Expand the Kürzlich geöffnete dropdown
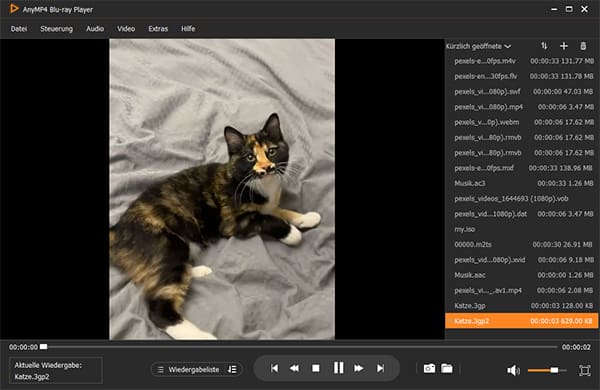The width and height of the screenshot is (600, 390). coord(478,46)
